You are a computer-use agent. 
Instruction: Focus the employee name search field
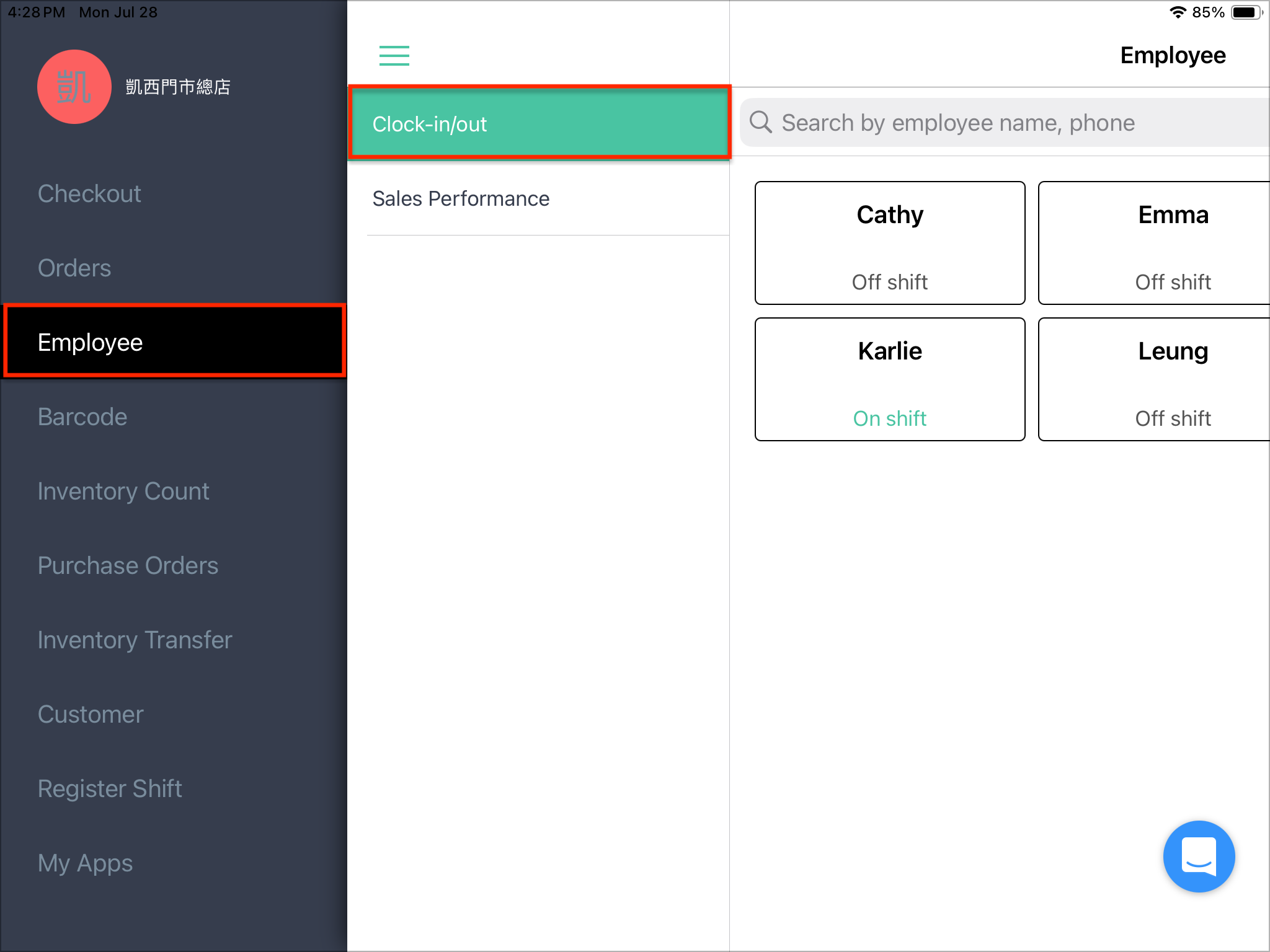click(x=1005, y=123)
